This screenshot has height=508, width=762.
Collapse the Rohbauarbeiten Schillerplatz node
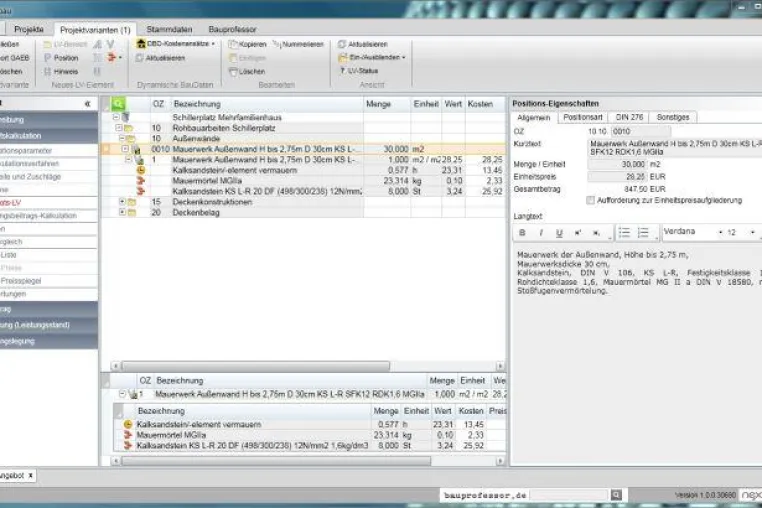click(x=119, y=127)
